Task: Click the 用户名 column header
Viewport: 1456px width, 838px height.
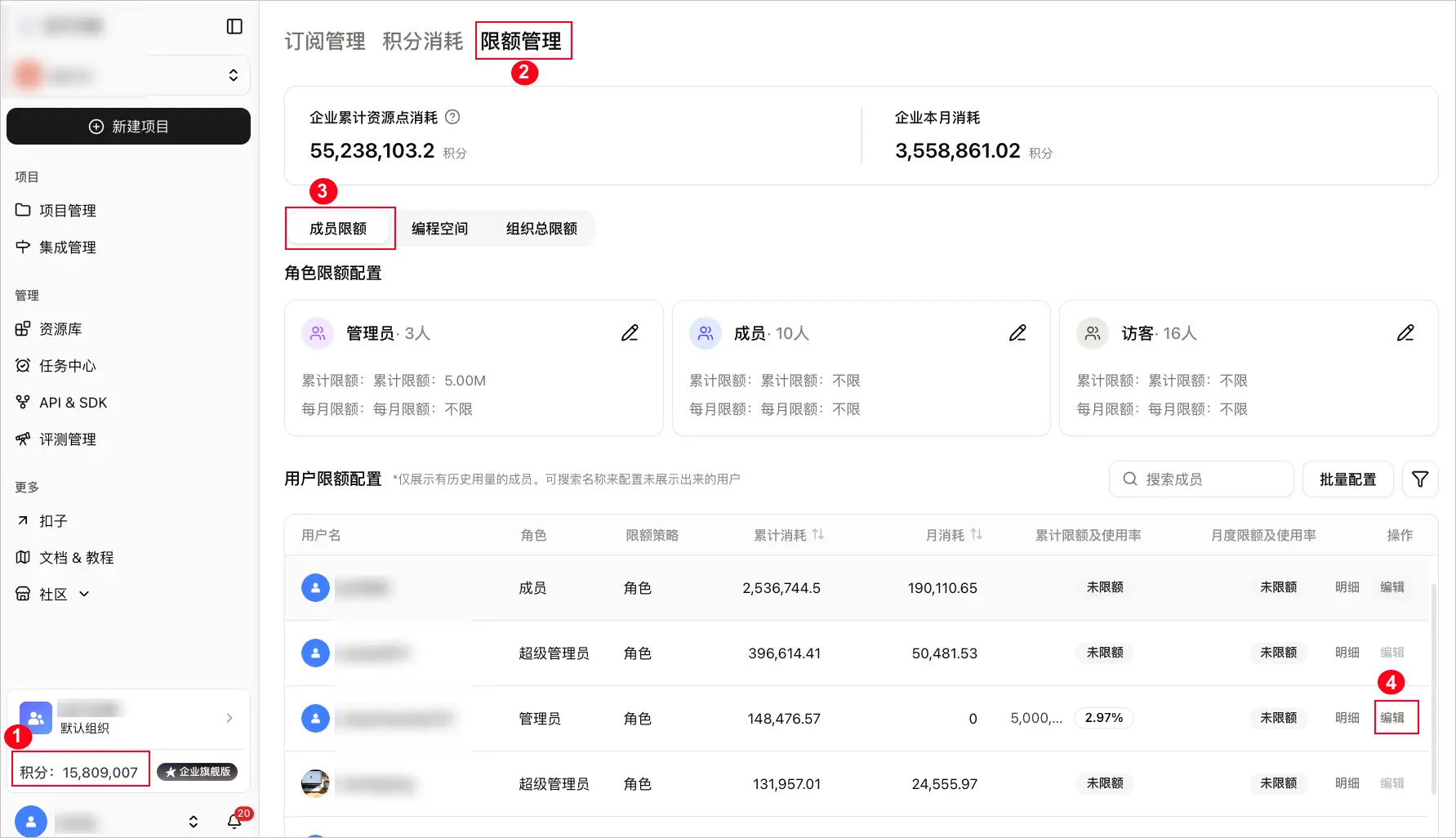Action: click(x=321, y=535)
